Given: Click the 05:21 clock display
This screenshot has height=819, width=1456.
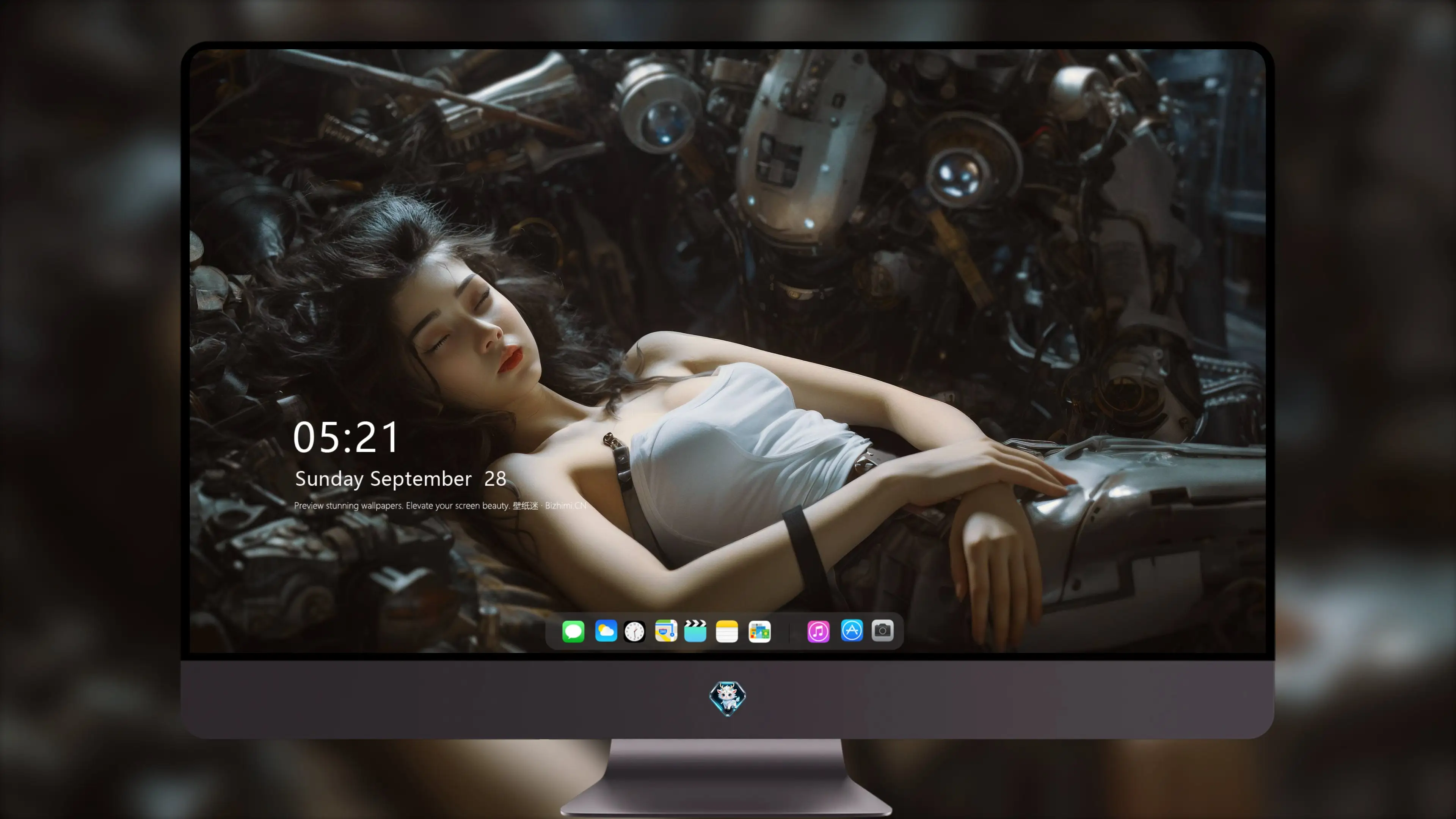Looking at the screenshot, I should pyautogui.click(x=346, y=438).
